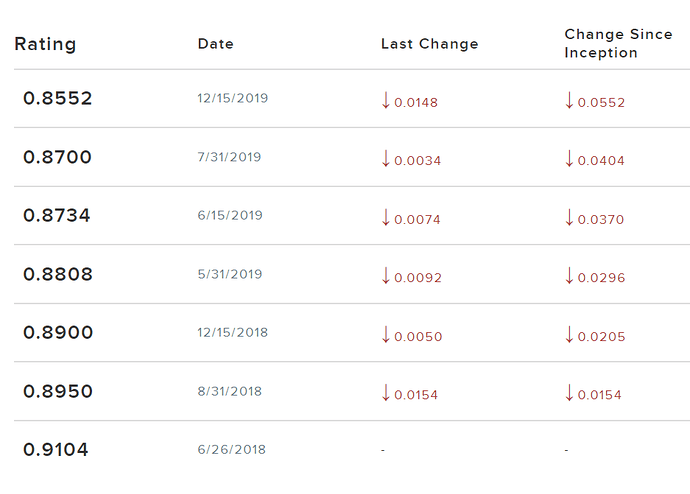Click the date 12/15/2018

click(232, 332)
